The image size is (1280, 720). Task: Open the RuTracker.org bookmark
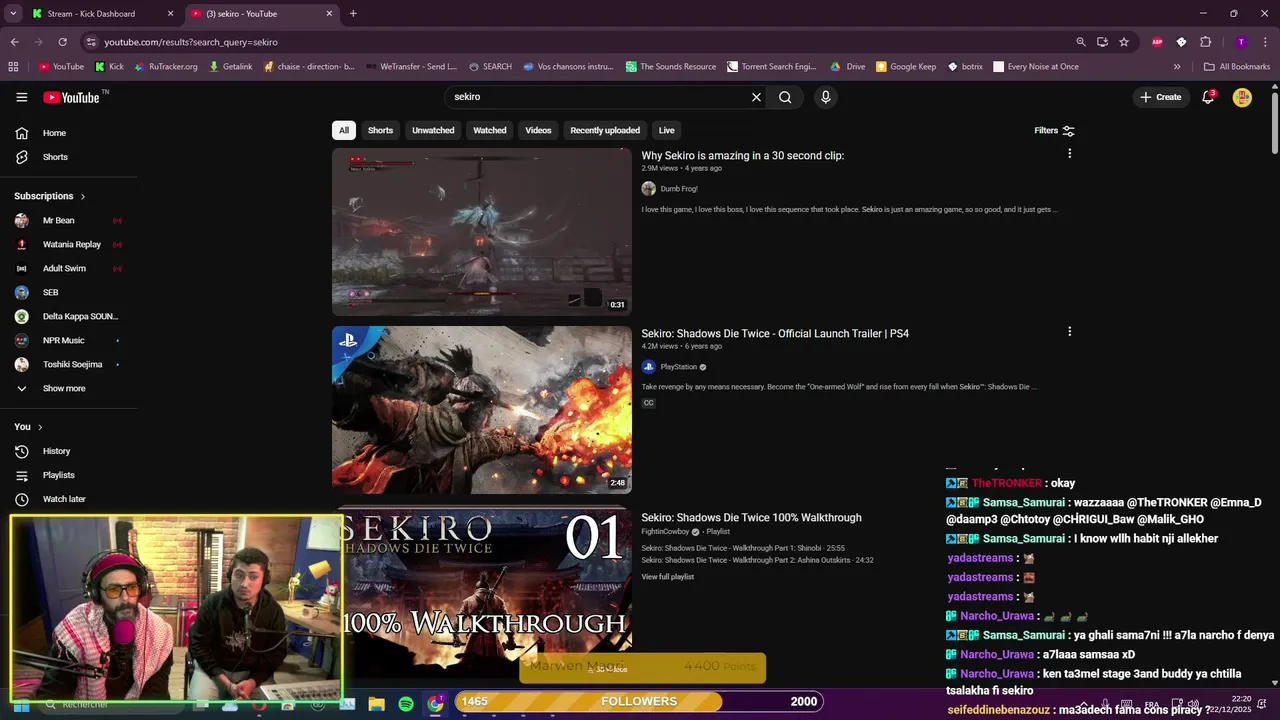coord(167,67)
